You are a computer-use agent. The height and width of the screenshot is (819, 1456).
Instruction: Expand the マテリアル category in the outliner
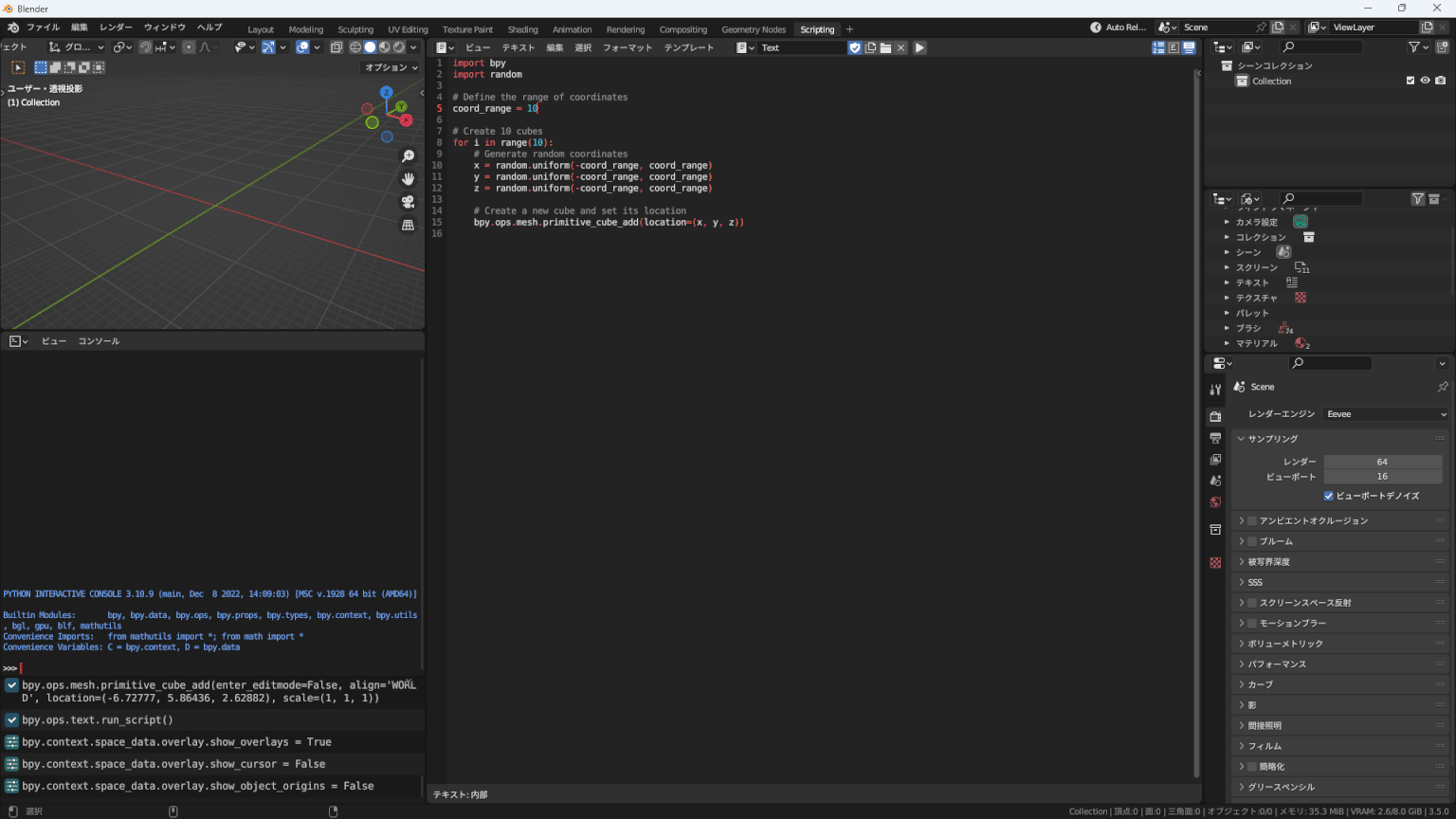1227,342
